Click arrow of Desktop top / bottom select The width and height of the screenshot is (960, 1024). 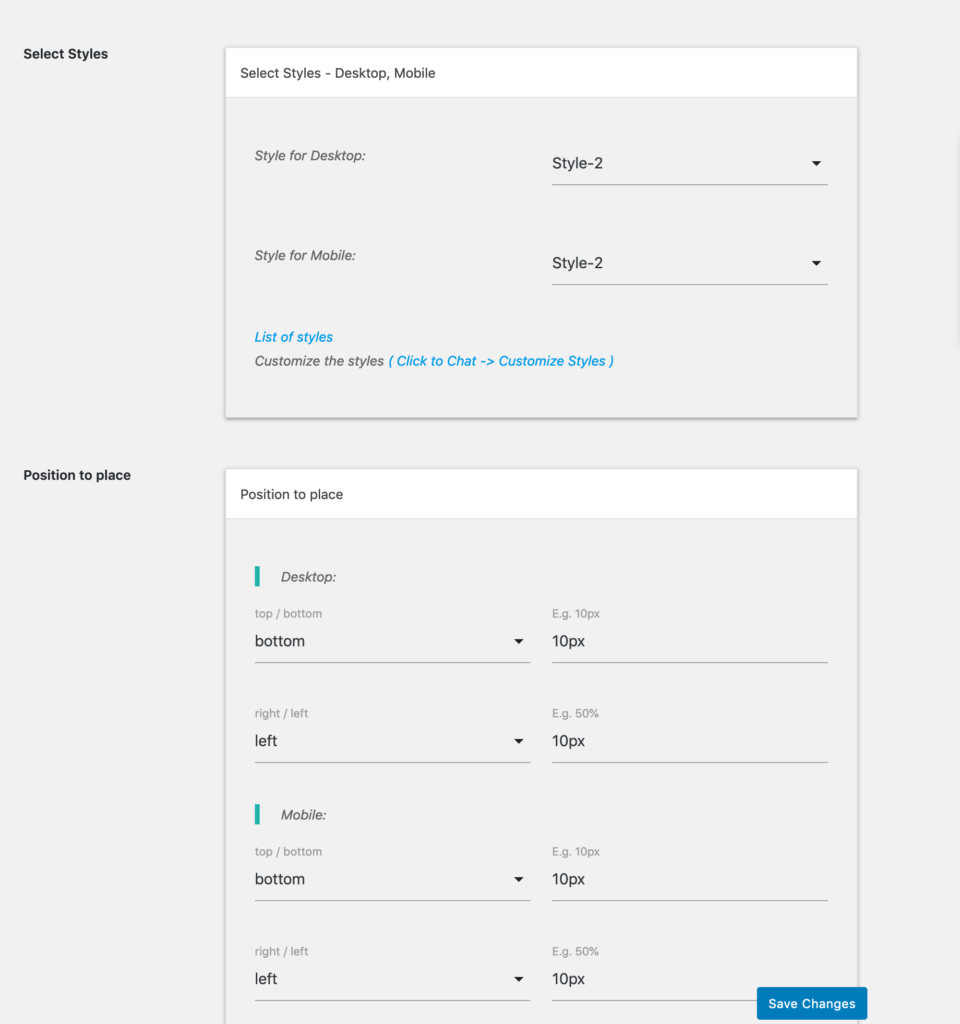coord(519,641)
